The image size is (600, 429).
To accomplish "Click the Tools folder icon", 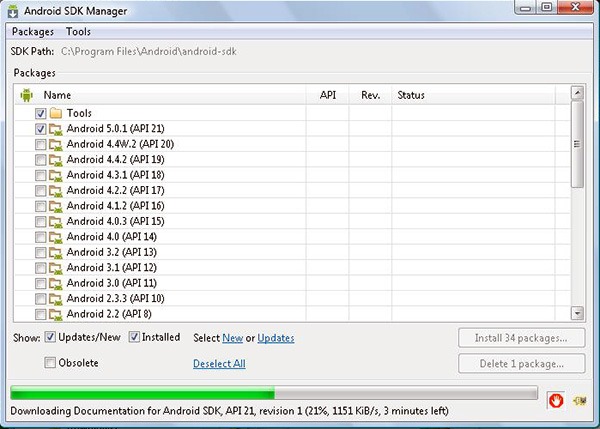I will pyautogui.click(x=56, y=114).
